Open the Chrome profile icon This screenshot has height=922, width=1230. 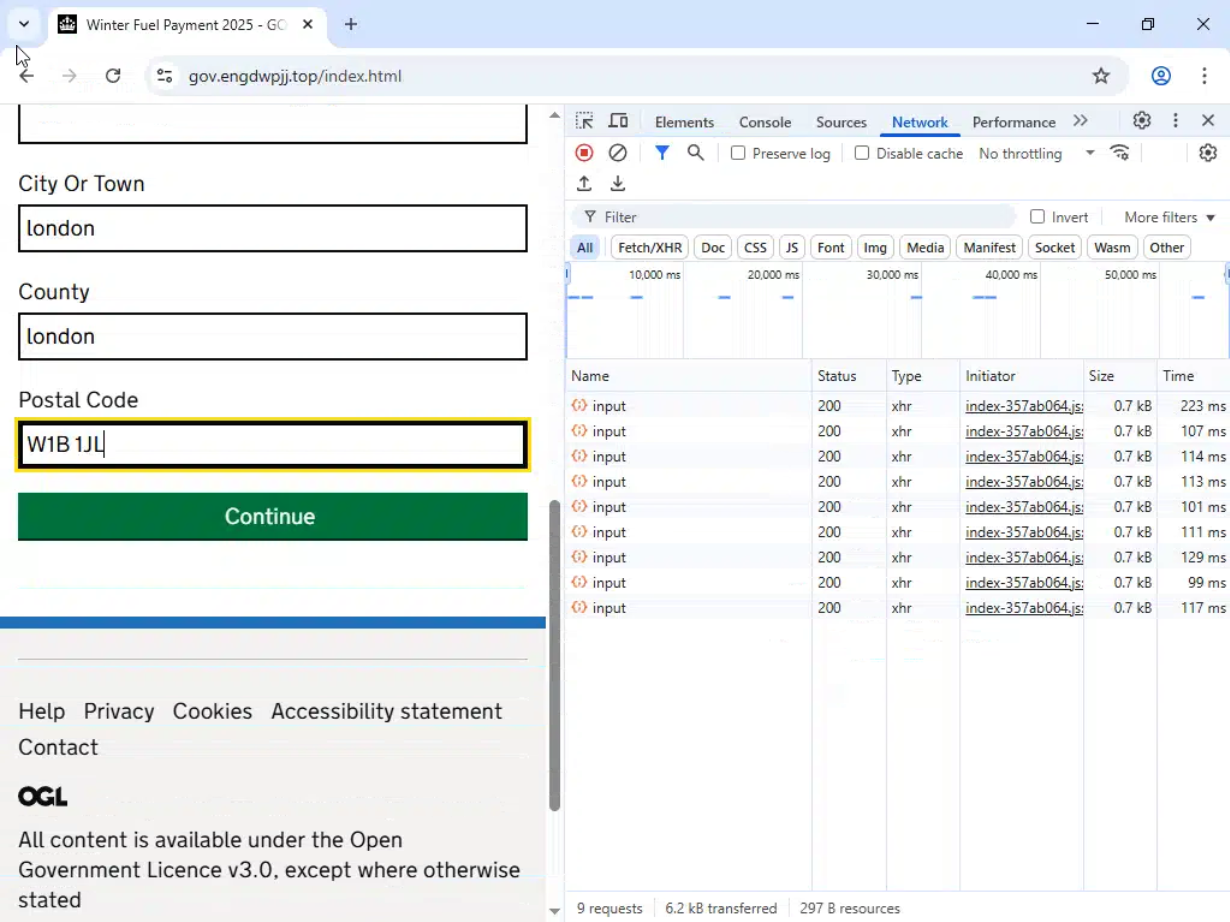[x=1161, y=76]
